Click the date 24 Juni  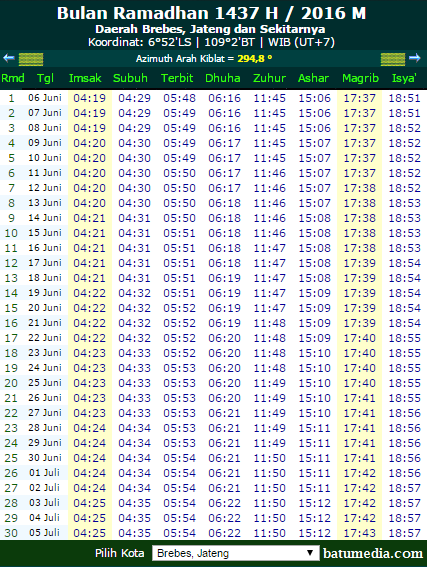[45, 367]
